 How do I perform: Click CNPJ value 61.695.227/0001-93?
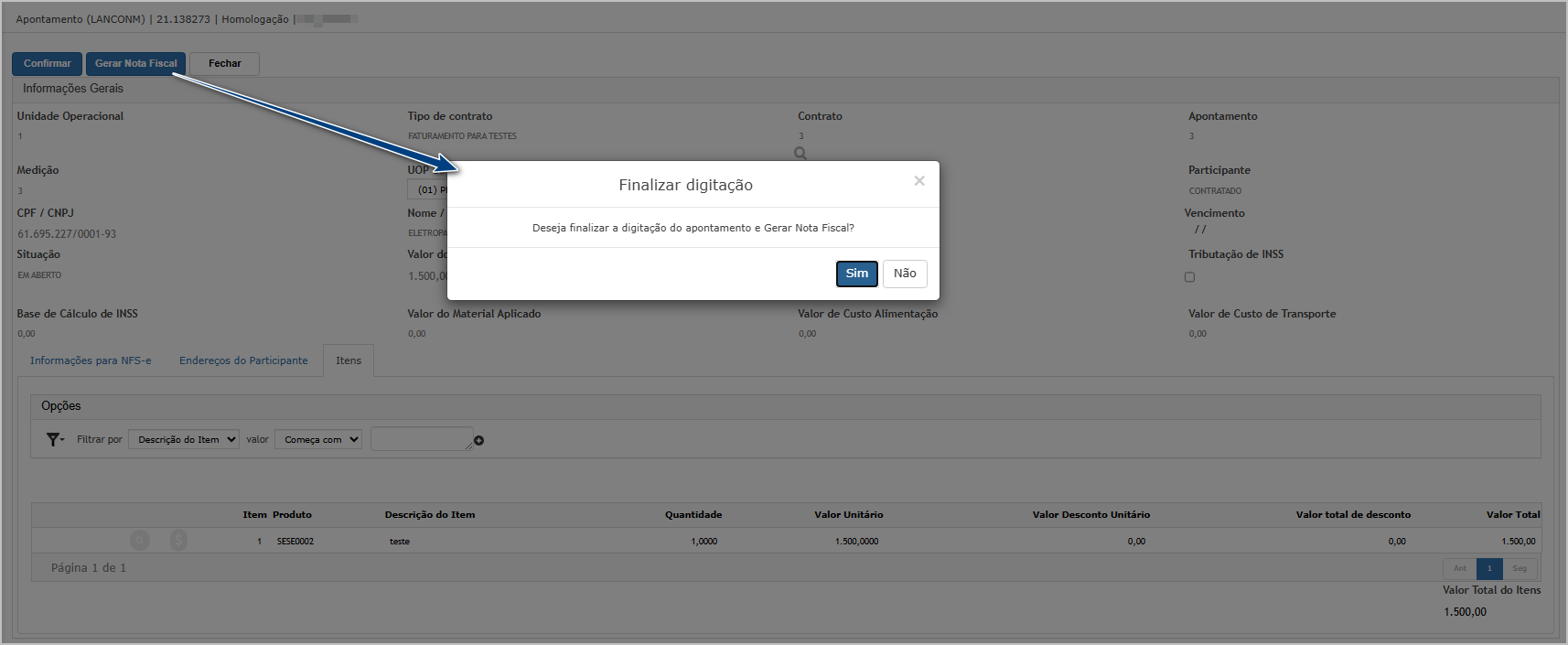[x=67, y=234]
